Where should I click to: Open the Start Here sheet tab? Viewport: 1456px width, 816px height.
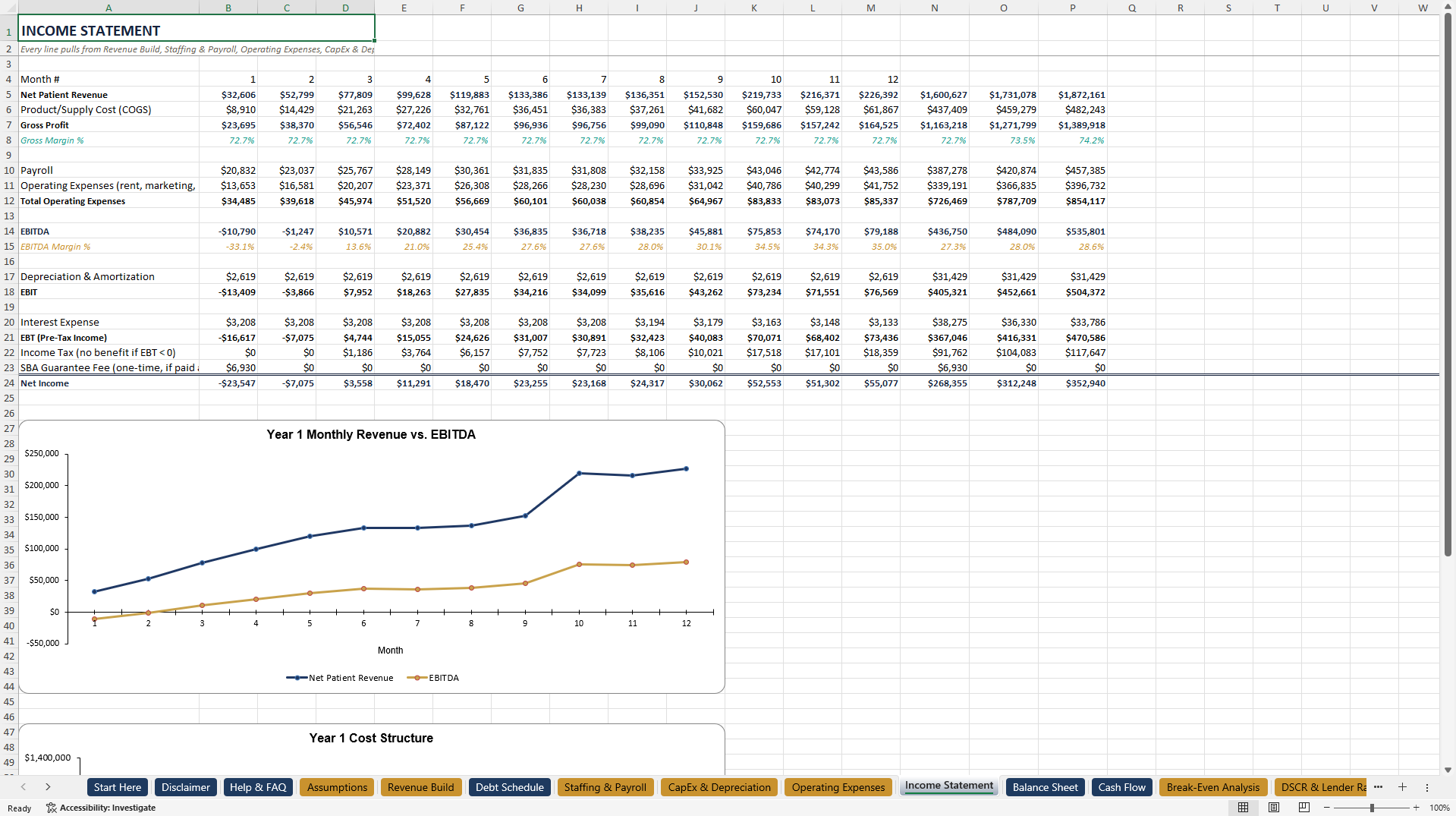click(118, 787)
